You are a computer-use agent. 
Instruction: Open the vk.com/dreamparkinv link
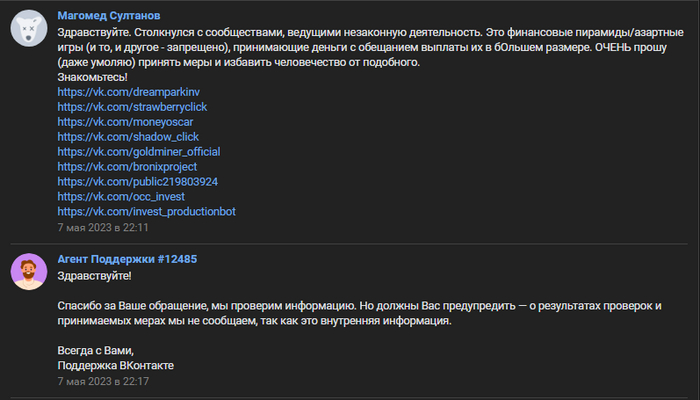pos(122,92)
